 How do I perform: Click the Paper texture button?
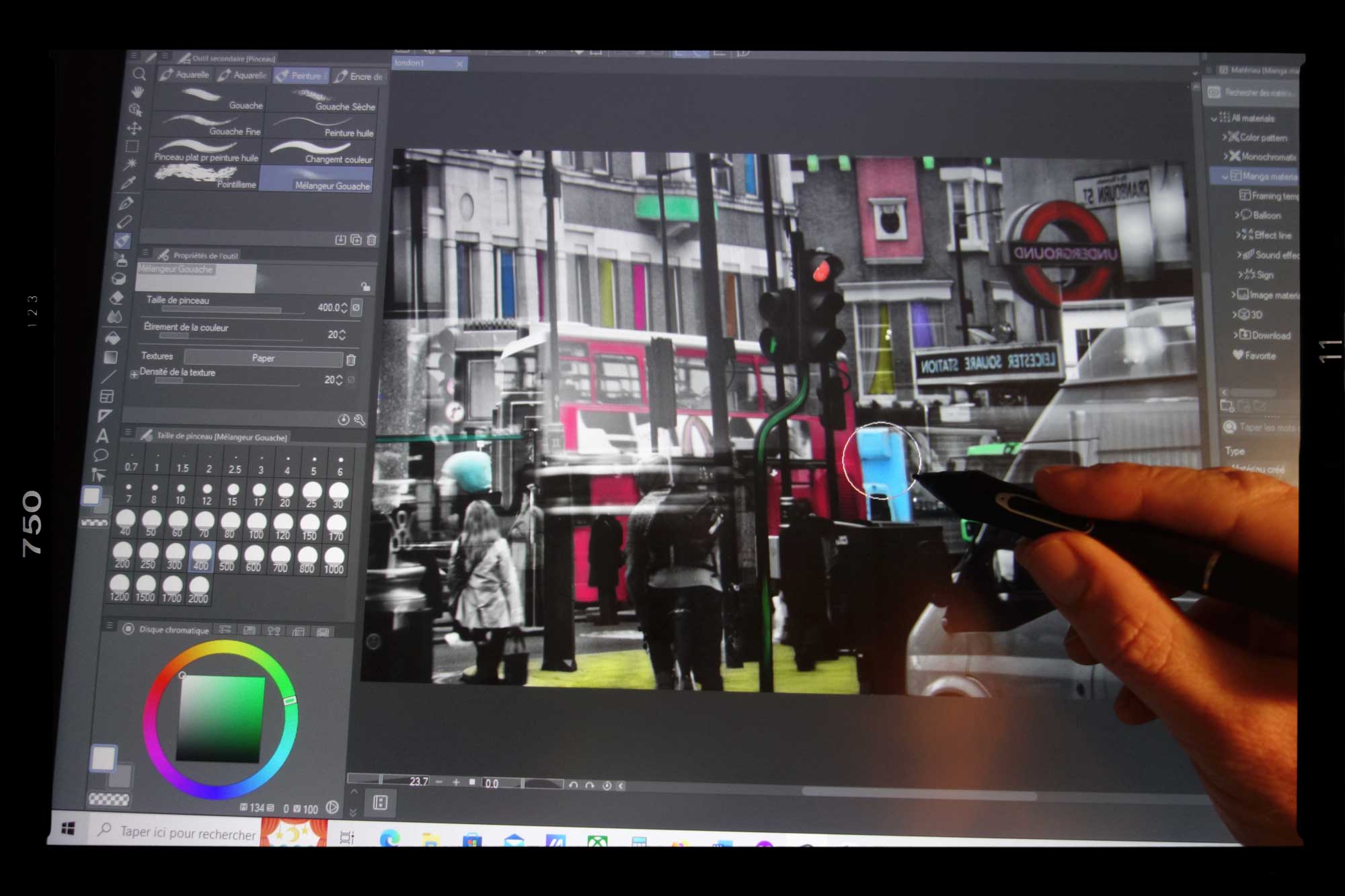click(263, 358)
